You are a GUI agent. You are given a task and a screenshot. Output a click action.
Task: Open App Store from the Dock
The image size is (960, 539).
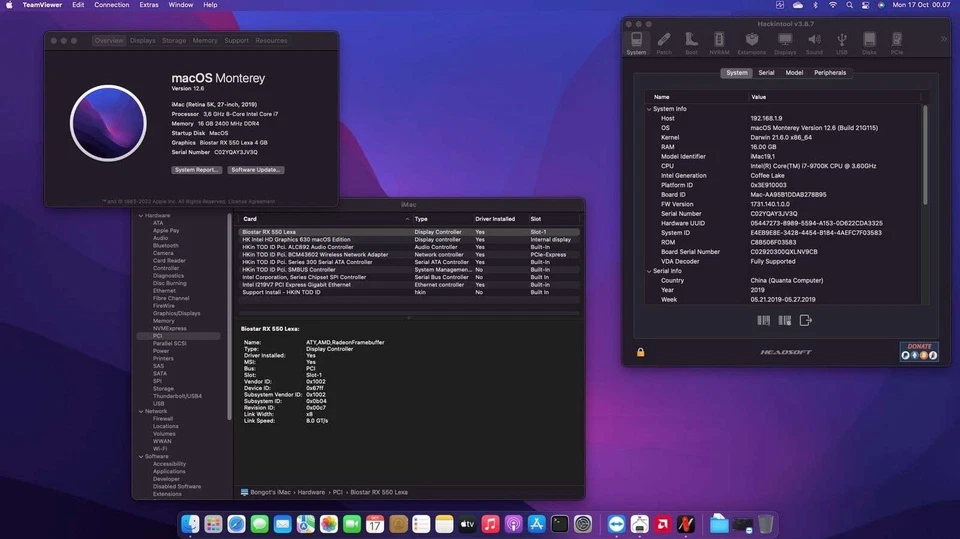coord(536,524)
